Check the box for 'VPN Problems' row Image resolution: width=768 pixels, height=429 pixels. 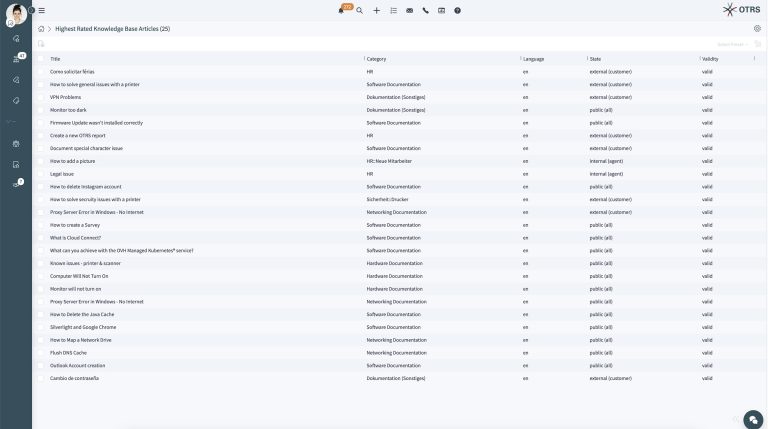point(41,97)
